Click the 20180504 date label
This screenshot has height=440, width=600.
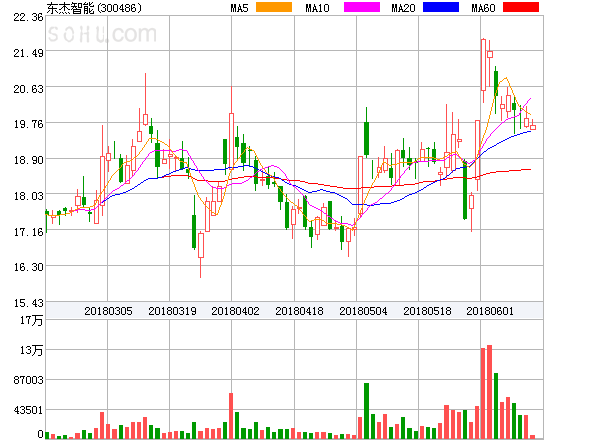tap(363, 311)
